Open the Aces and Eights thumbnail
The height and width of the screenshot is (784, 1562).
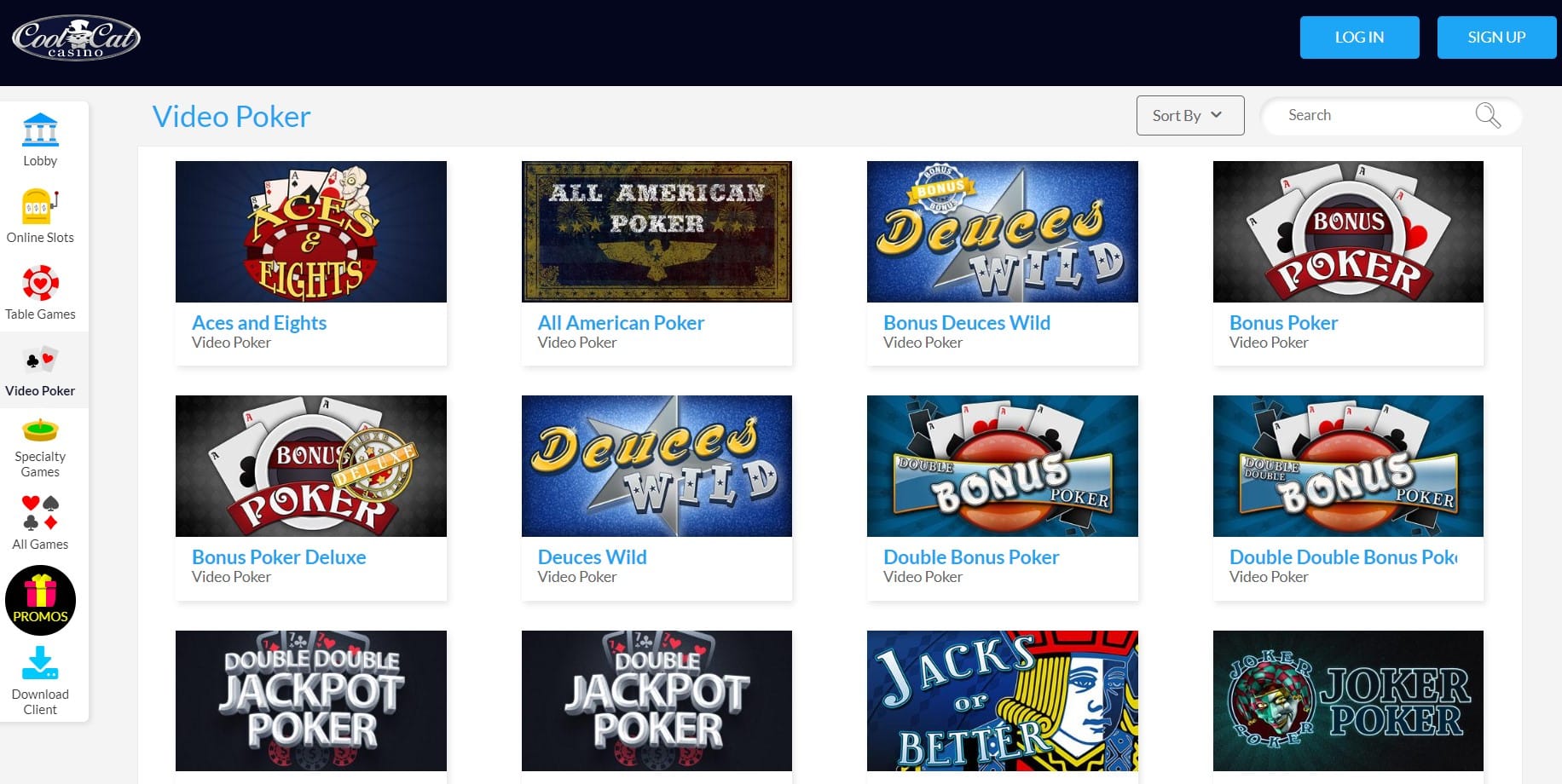(311, 232)
